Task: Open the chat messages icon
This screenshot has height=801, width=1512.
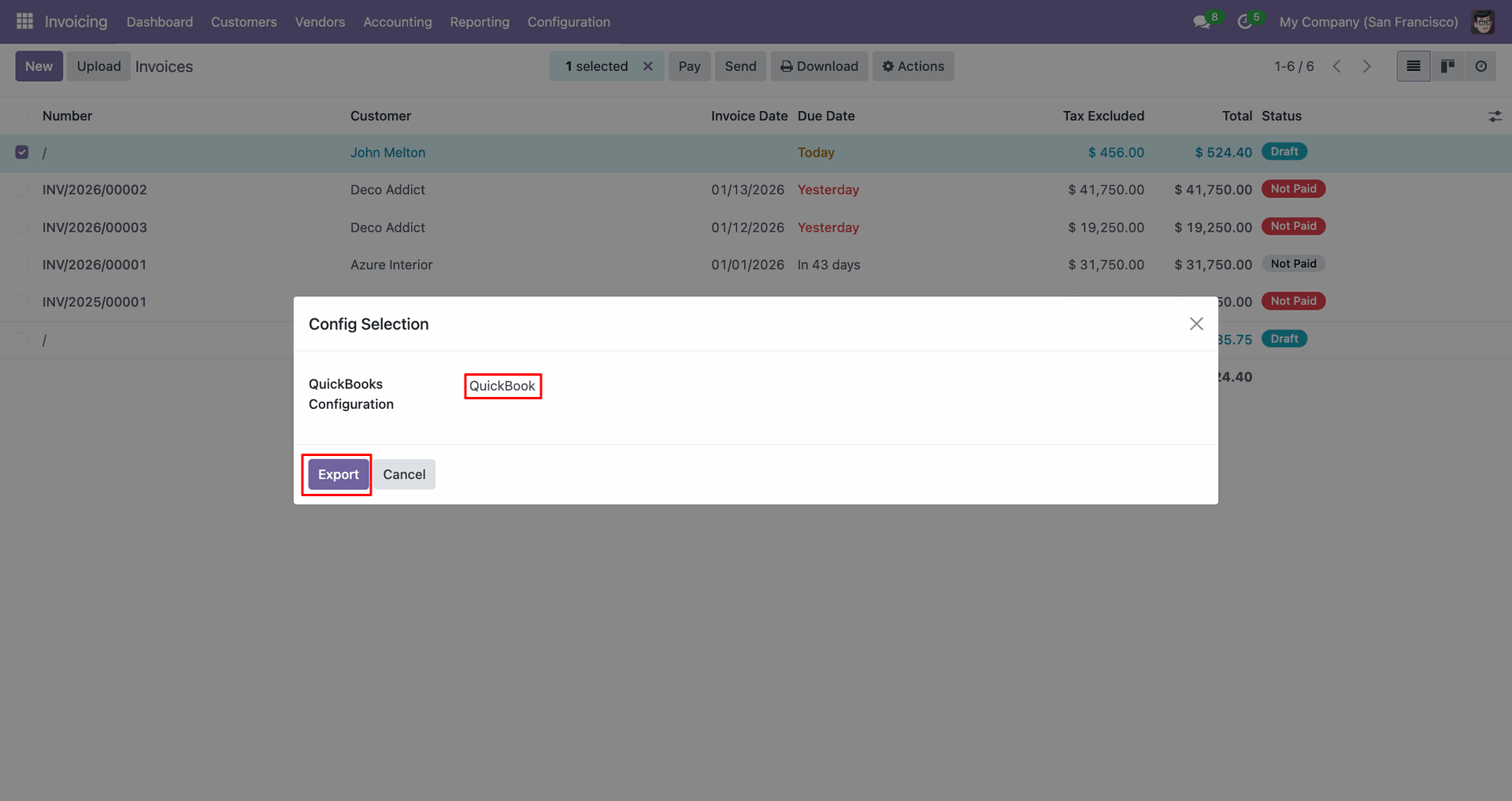Action: coord(1202,22)
